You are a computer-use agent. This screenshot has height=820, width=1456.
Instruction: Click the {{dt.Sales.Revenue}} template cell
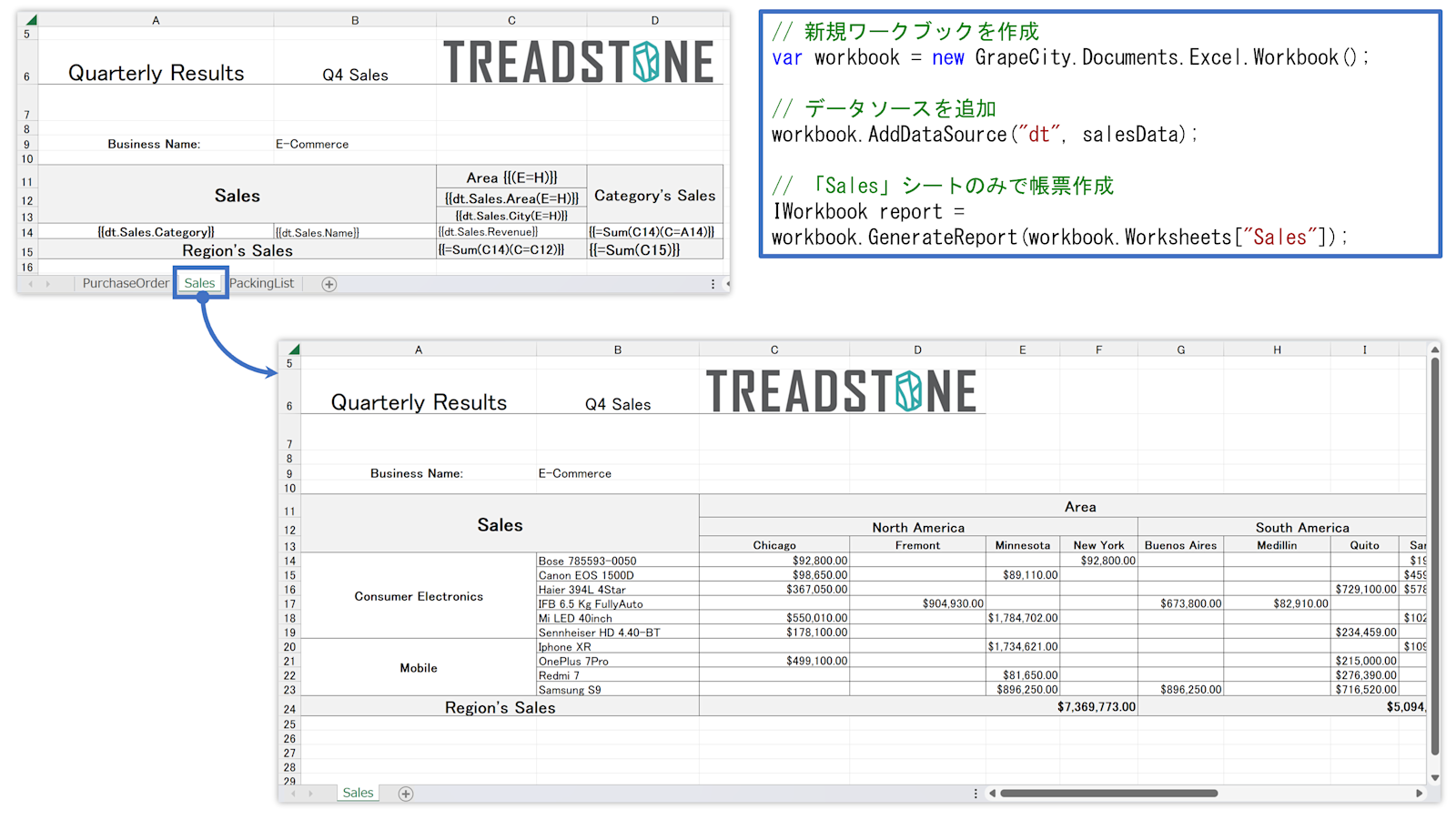(x=511, y=232)
